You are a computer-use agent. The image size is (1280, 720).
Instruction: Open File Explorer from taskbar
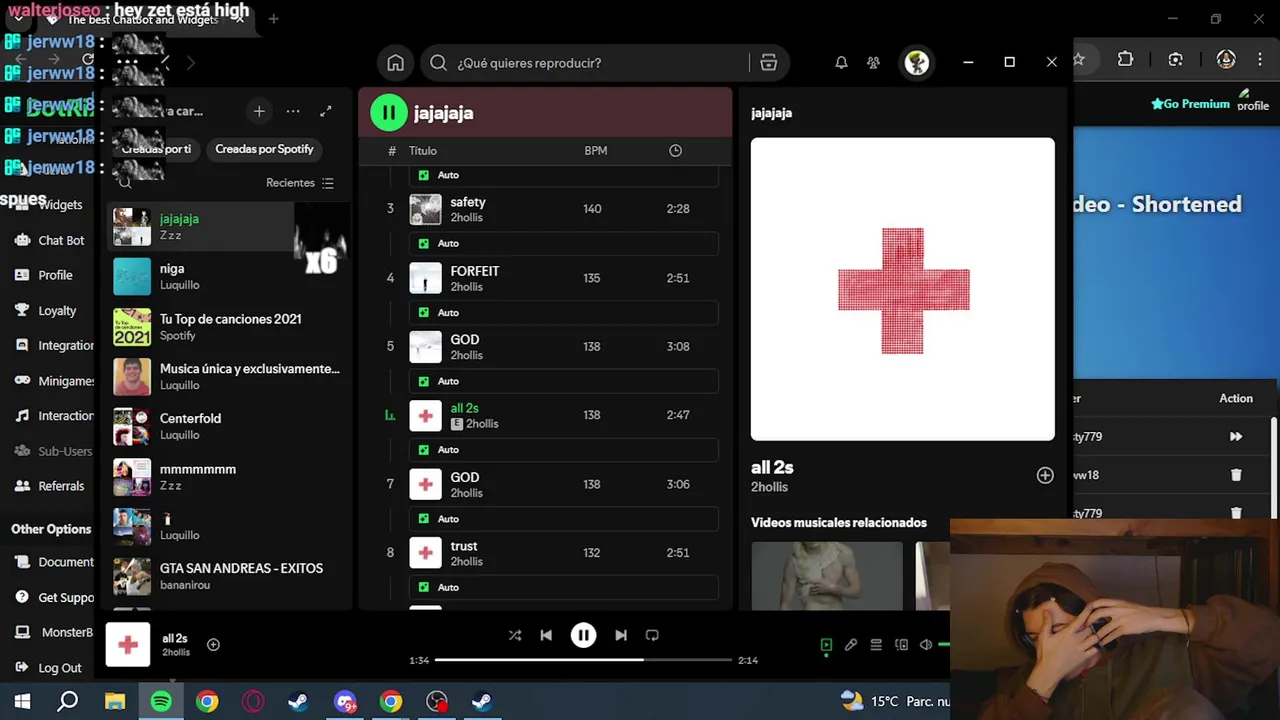click(x=115, y=702)
